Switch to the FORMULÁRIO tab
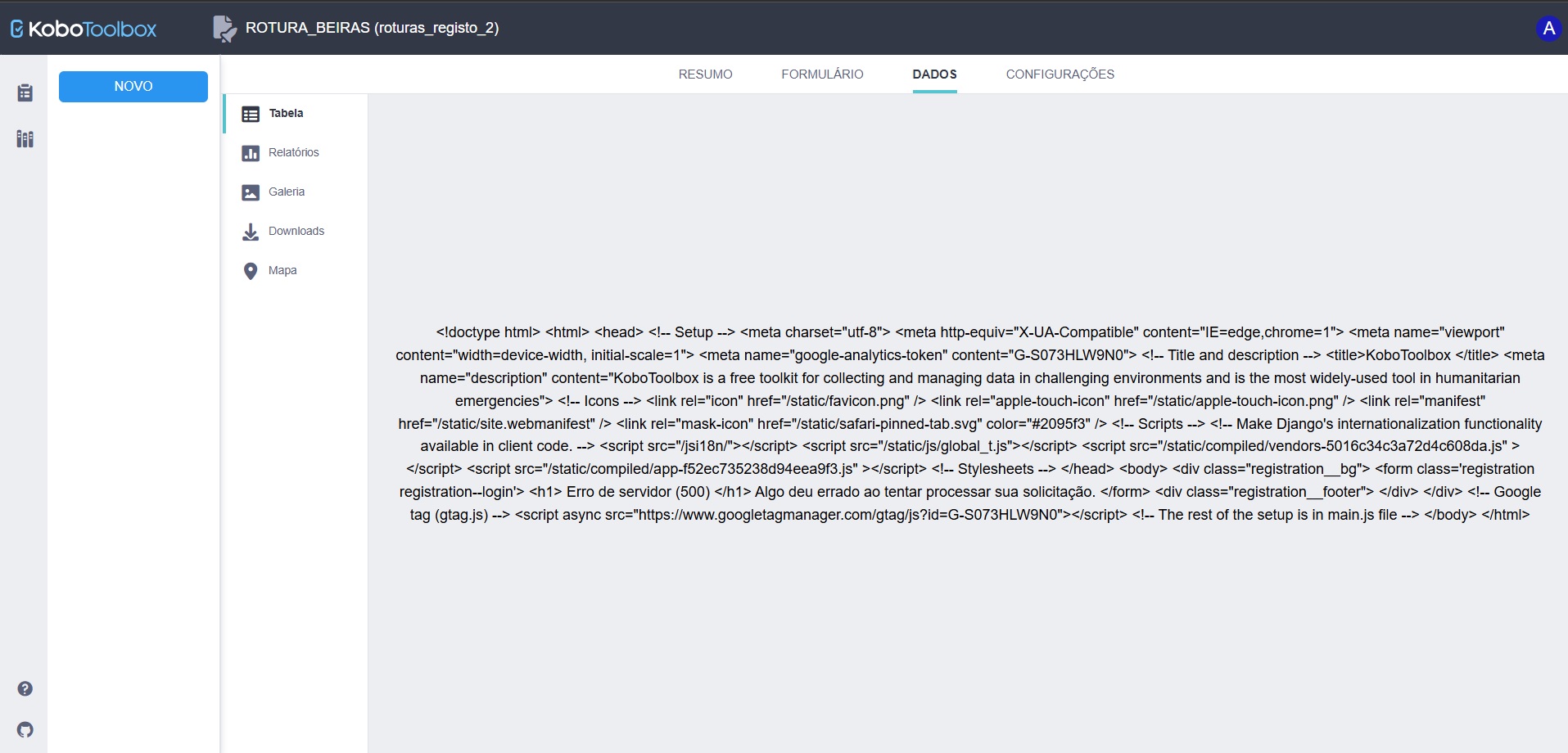Image resolution: width=1568 pixels, height=753 pixels. click(822, 74)
